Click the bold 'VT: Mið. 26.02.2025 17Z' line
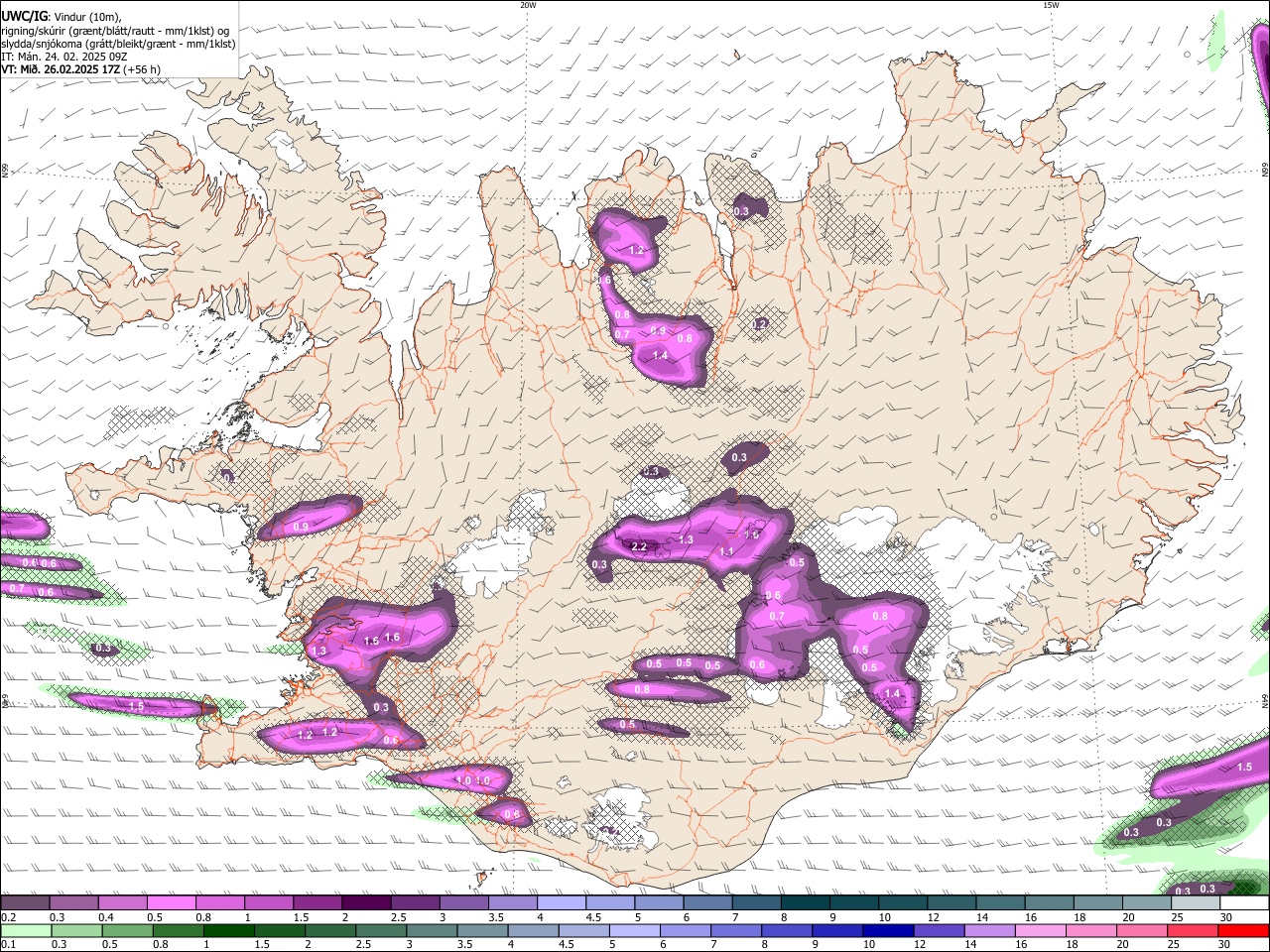 tap(62, 69)
